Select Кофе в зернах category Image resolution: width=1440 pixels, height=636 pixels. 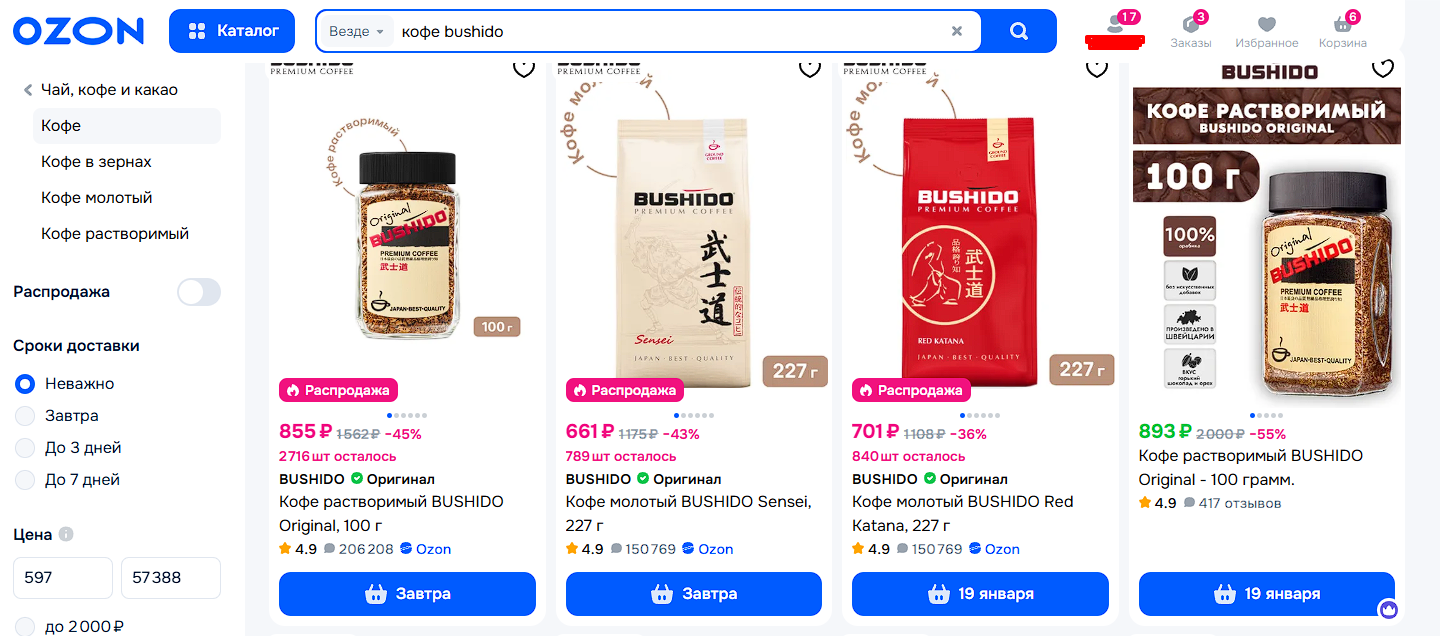[96, 162]
